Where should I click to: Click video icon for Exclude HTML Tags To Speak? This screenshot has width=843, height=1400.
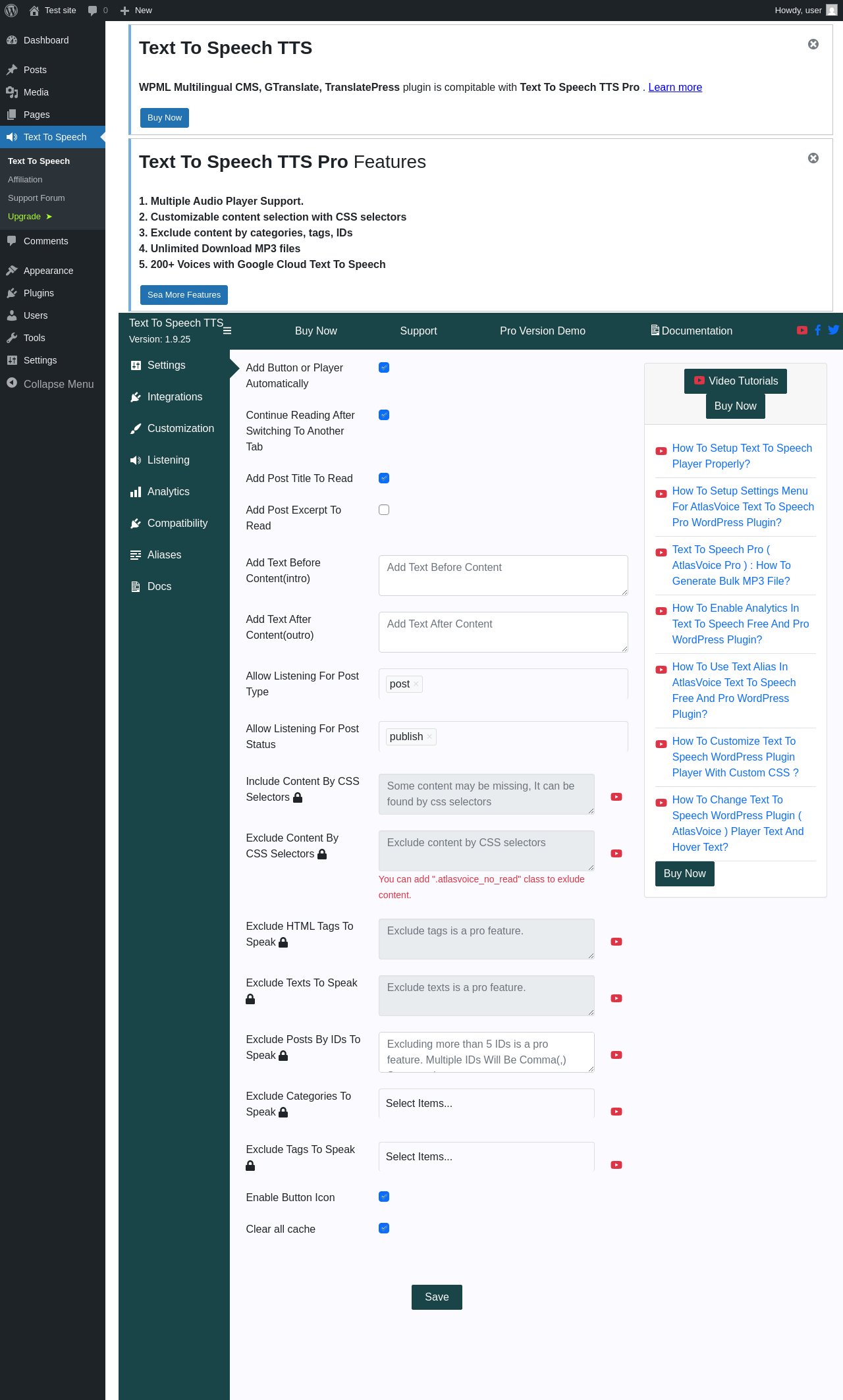coord(616,942)
